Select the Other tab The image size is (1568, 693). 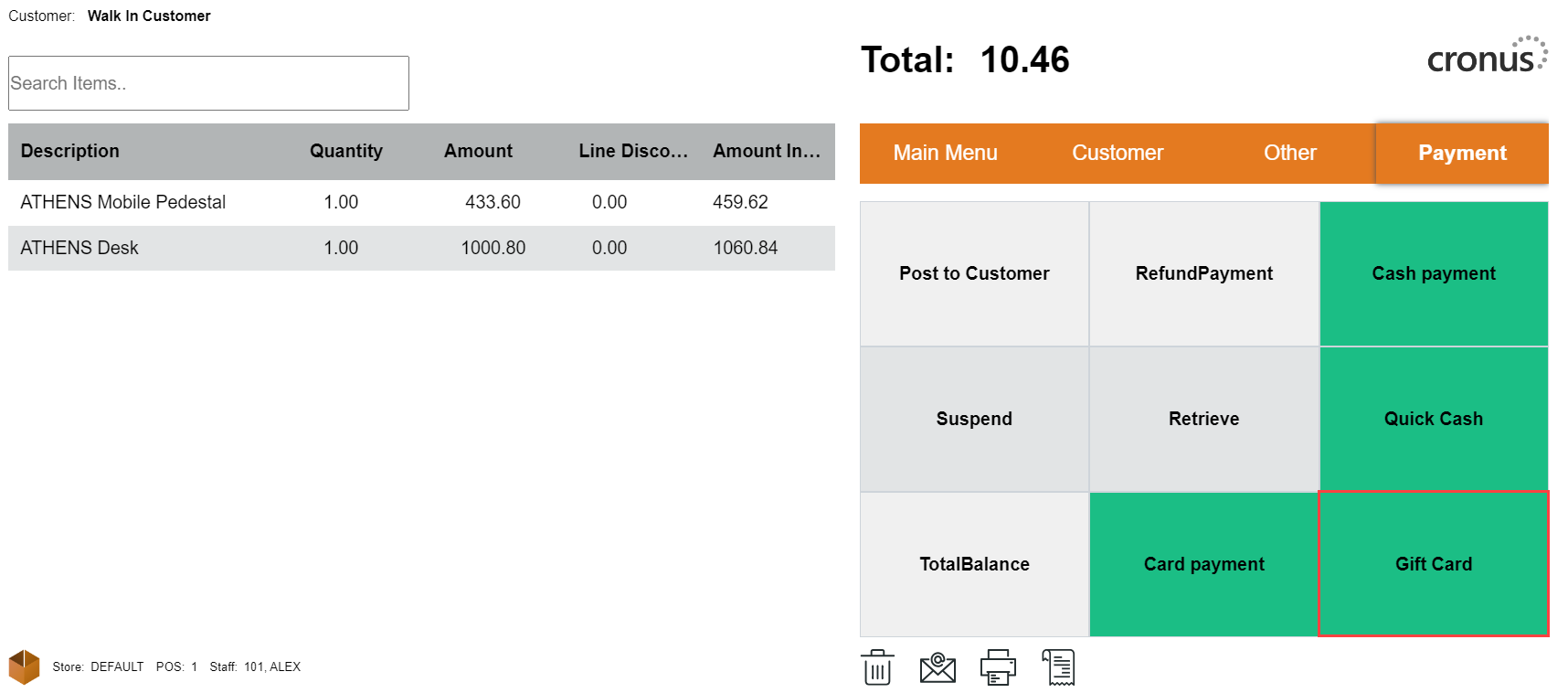tap(1289, 153)
